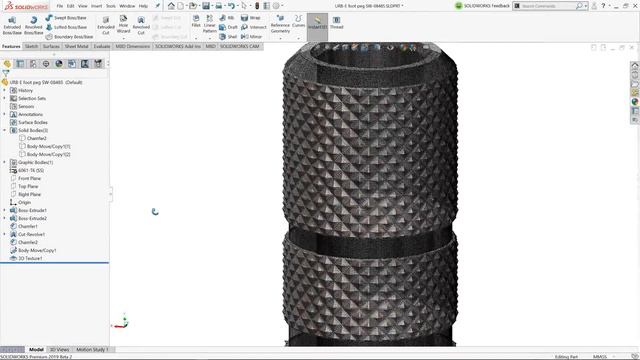
Task: Expand the Curves dropdown arrow
Action: coord(298,38)
